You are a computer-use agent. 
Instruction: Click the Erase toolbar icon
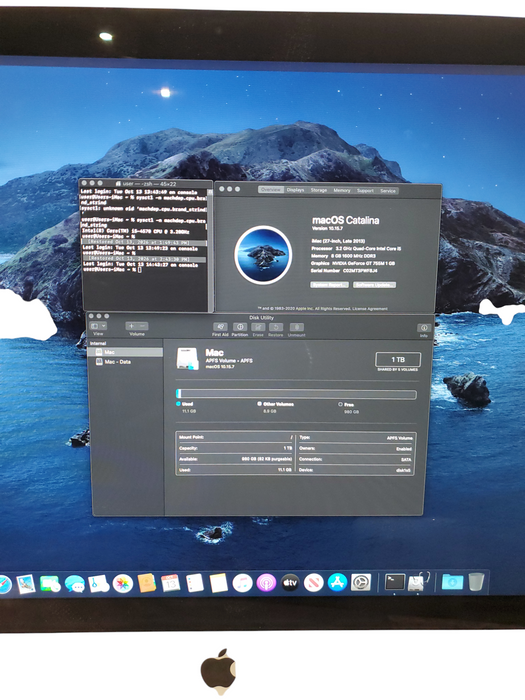coord(258,327)
